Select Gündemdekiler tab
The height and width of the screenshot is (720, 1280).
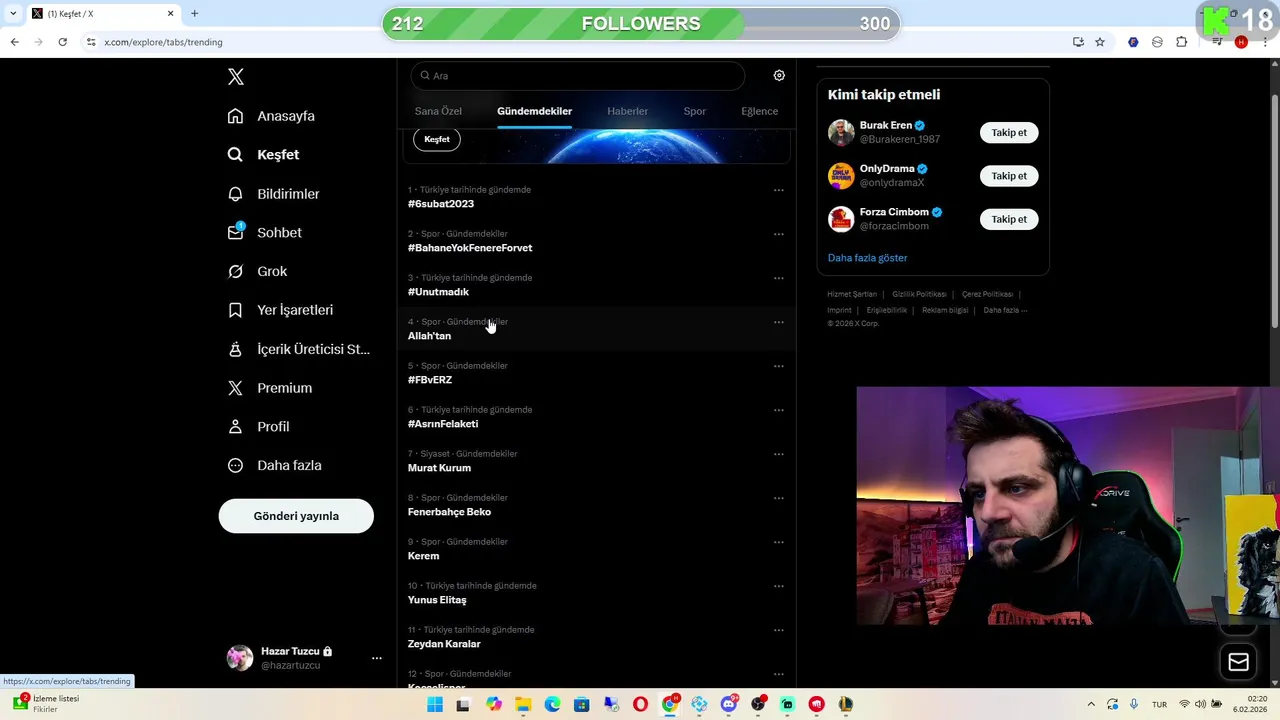(534, 111)
